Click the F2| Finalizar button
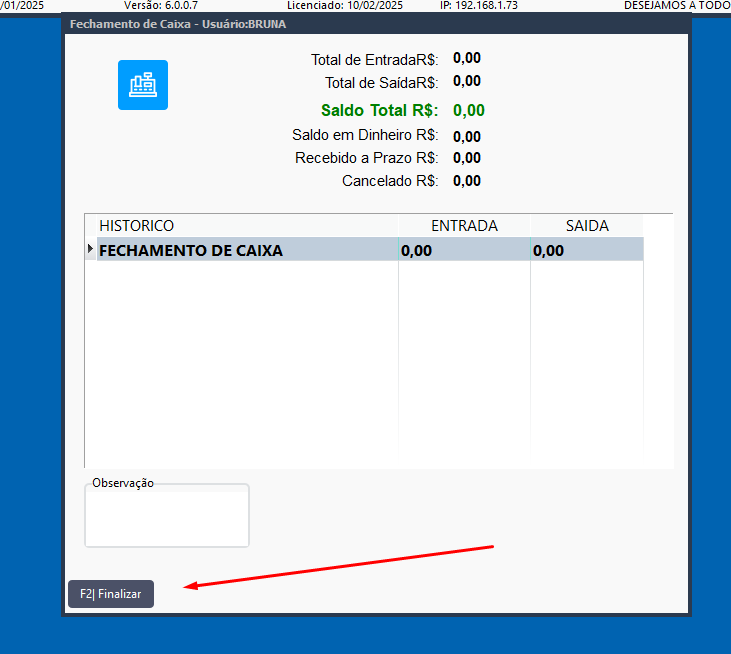Image resolution: width=731 pixels, height=654 pixels. [111, 594]
